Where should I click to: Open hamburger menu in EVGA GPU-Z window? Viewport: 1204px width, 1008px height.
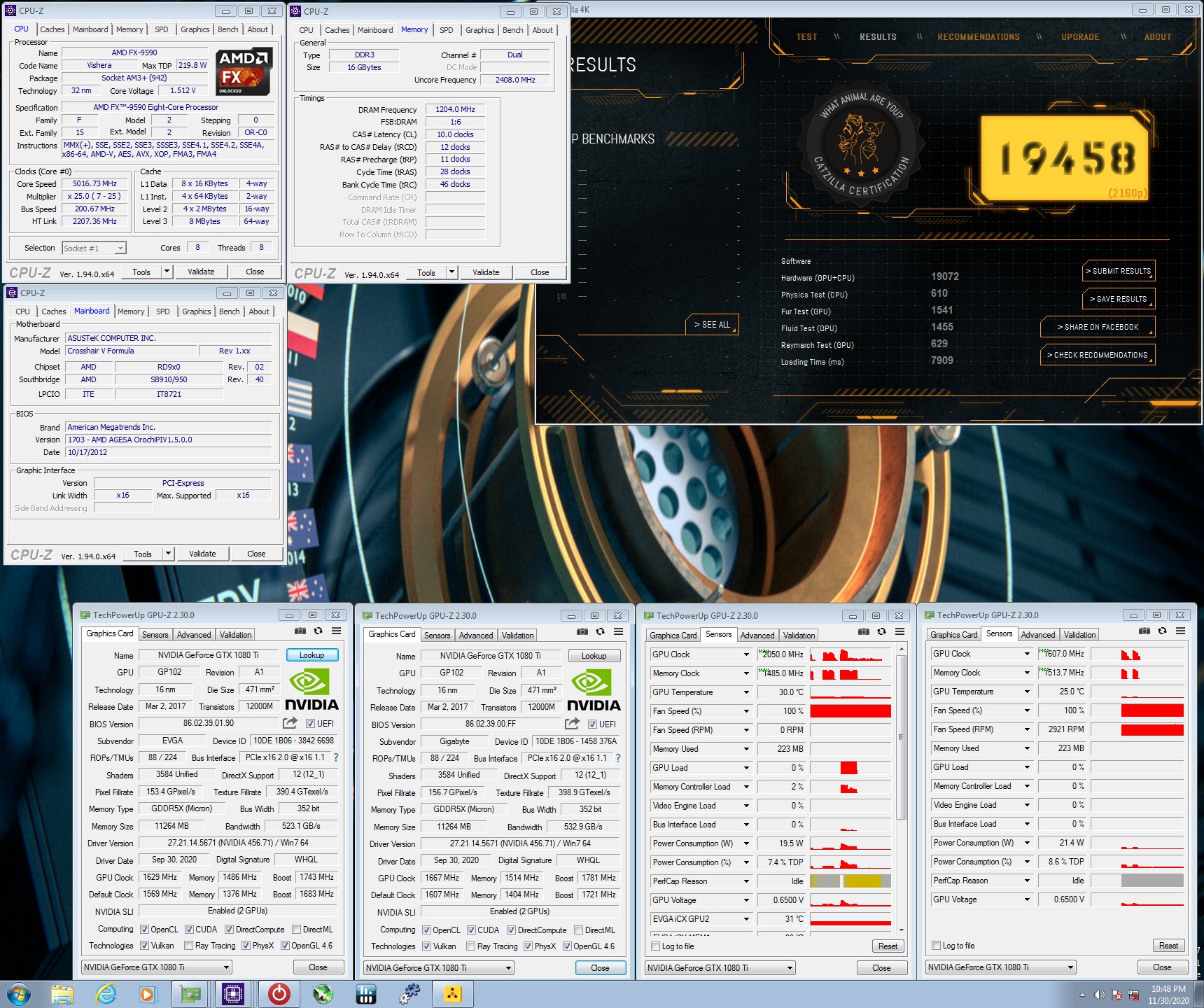click(336, 631)
